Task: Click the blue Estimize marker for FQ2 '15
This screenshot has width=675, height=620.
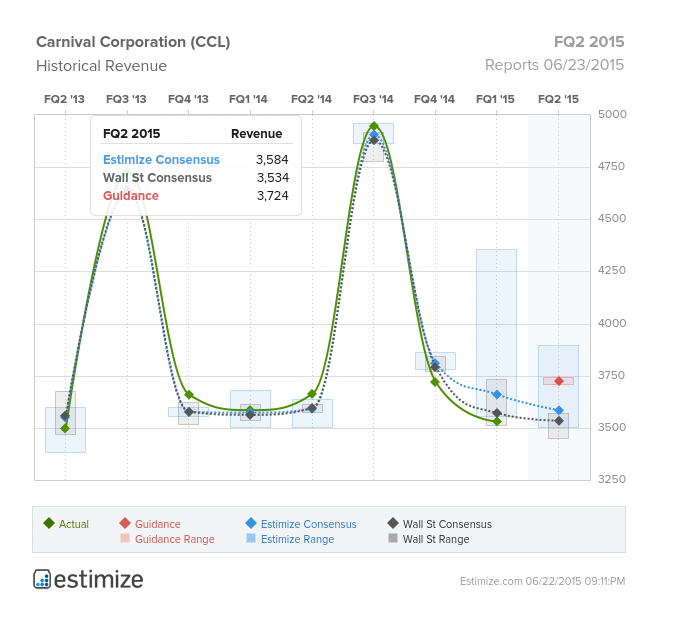Action: click(559, 410)
